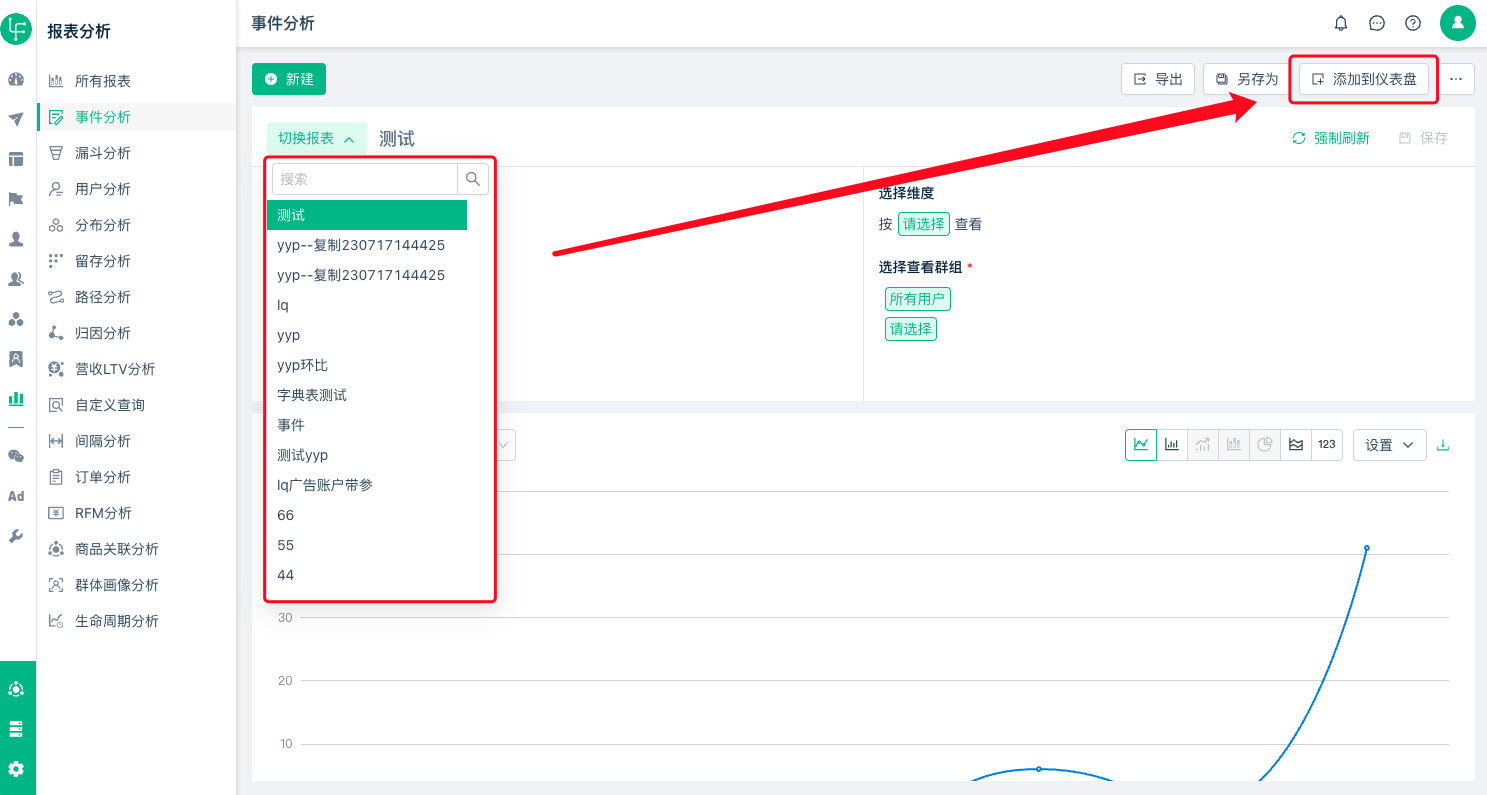This screenshot has width=1487, height=795.
Task: Click the WeChat icon in left rail
Action: (x=16, y=456)
